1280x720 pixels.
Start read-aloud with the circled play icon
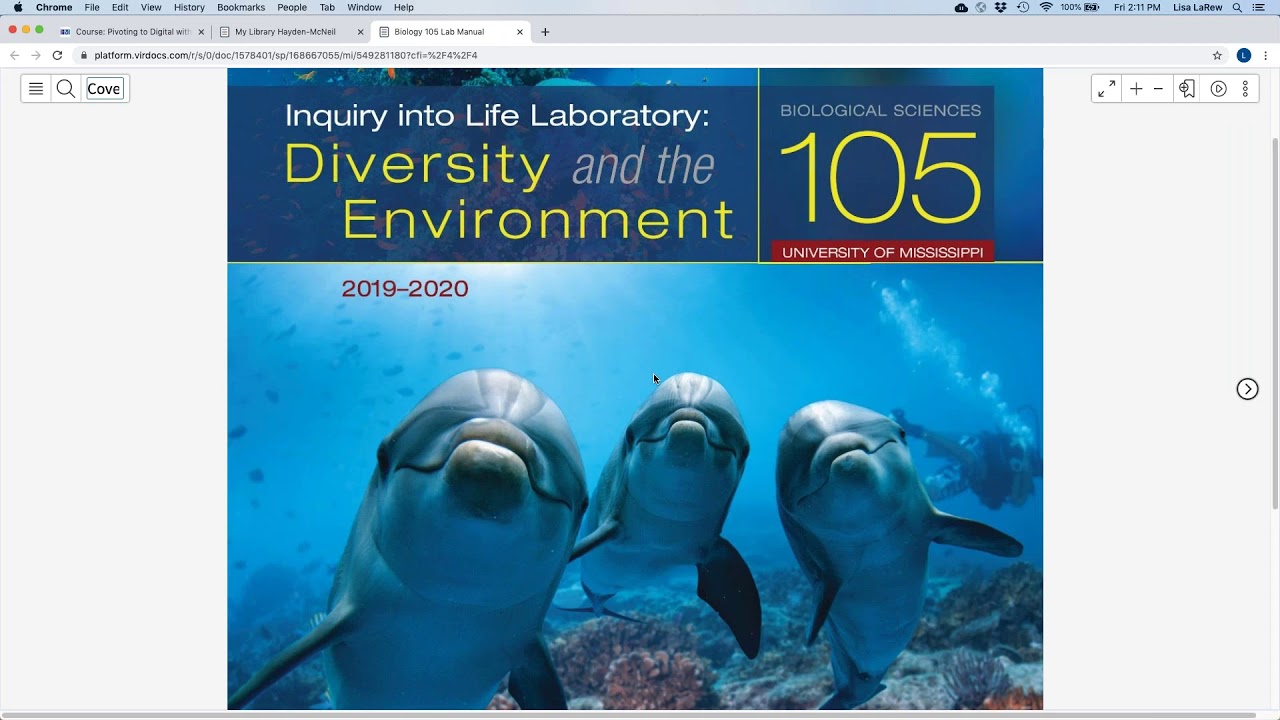coord(1218,89)
